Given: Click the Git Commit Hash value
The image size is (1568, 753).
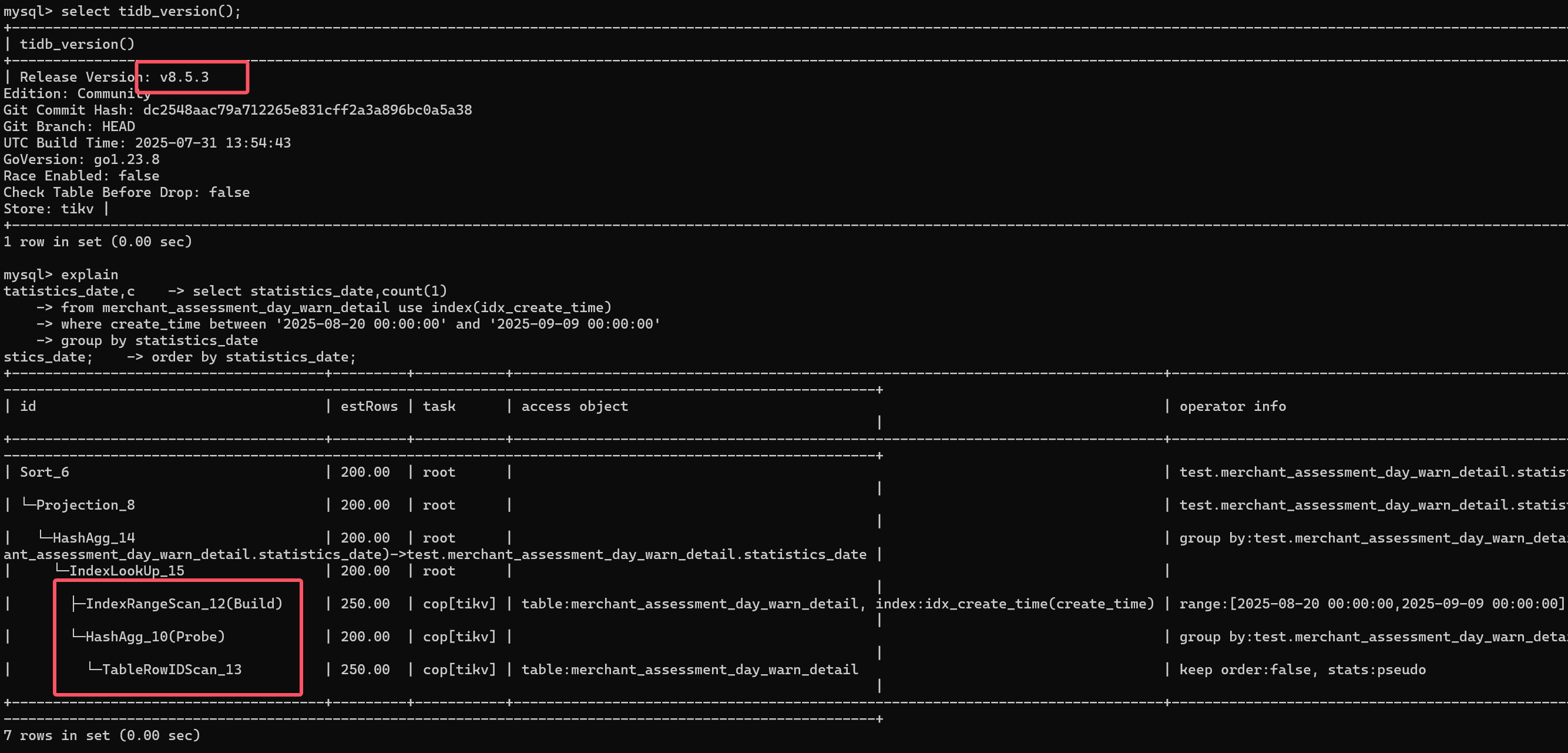Looking at the screenshot, I should tap(307, 111).
